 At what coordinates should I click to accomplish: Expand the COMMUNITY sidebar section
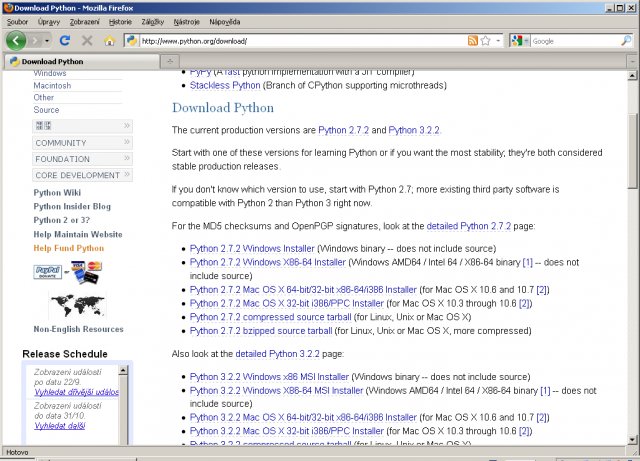pos(82,143)
